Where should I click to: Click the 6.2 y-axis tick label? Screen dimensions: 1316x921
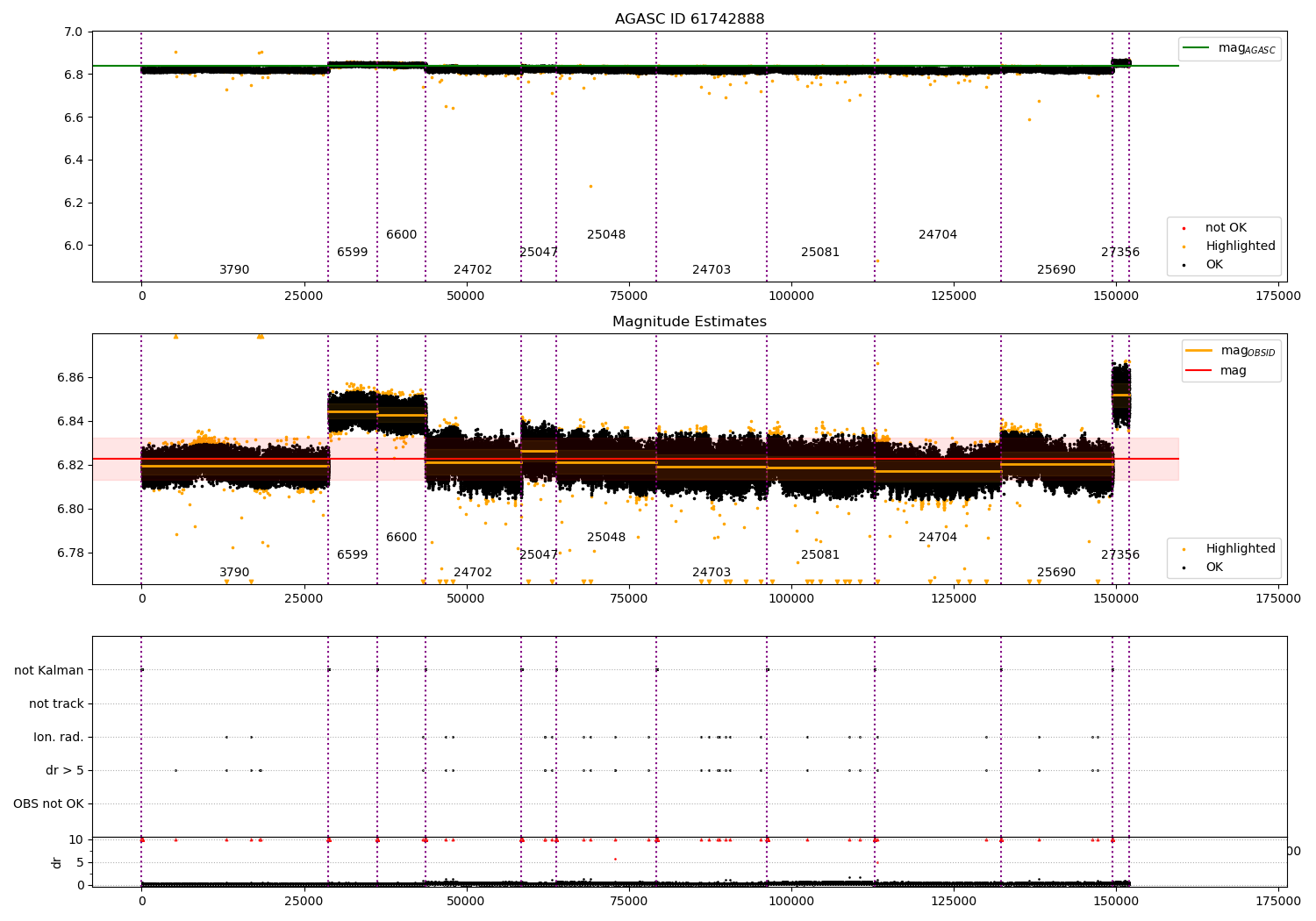[75, 203]
